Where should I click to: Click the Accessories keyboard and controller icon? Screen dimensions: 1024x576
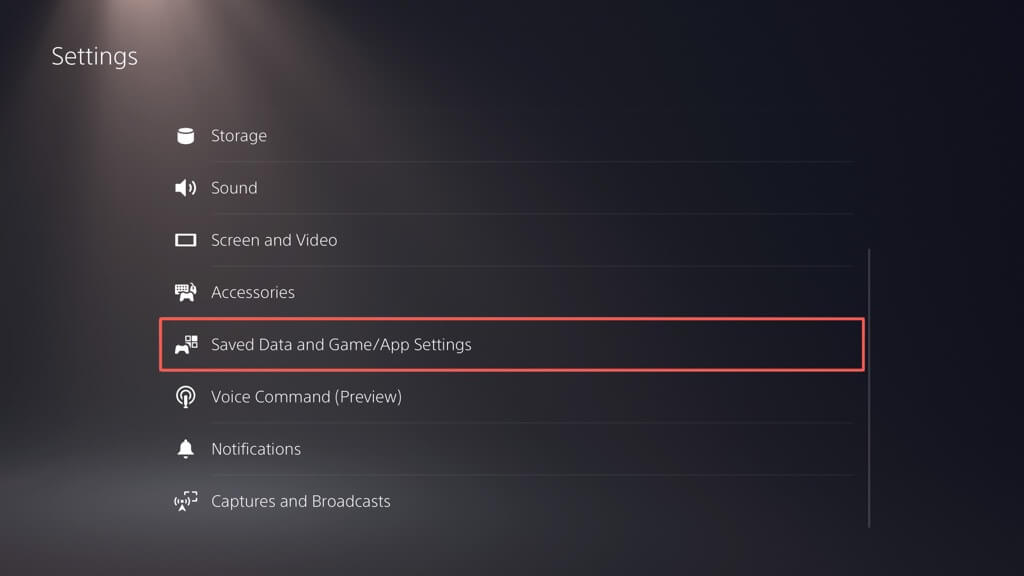click(x=185, y=292)
